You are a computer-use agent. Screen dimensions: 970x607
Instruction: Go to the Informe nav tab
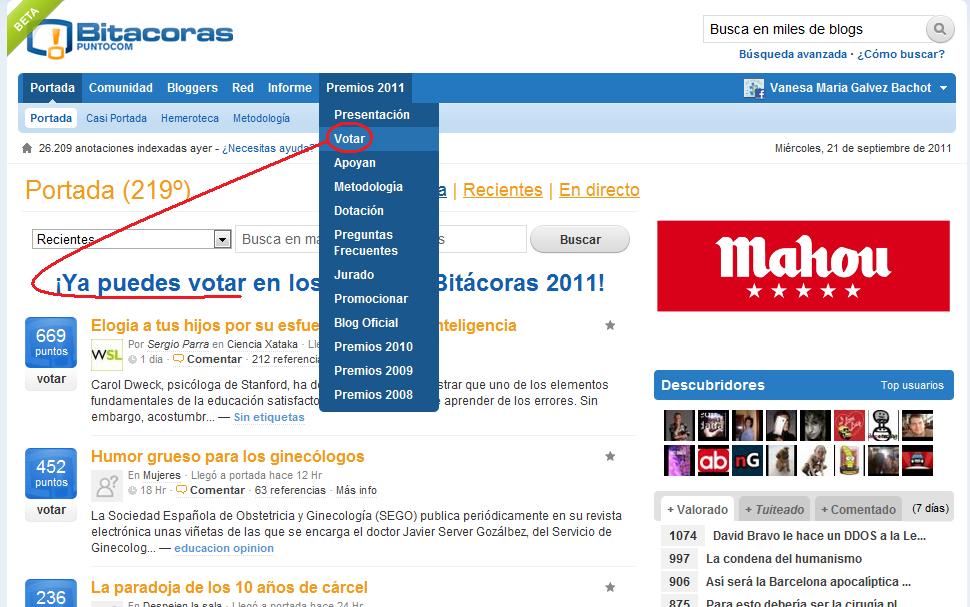click(x=290, y=88)
